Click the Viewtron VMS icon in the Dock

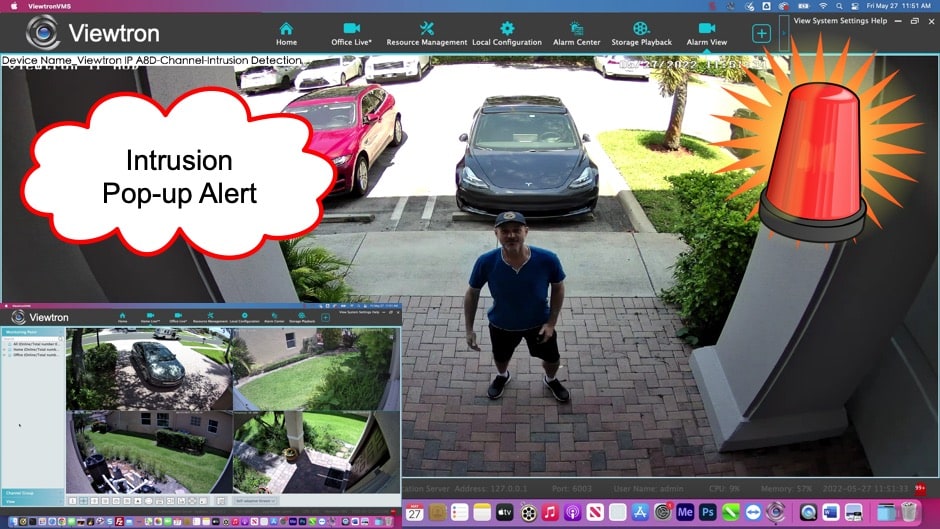pos(775,512)
